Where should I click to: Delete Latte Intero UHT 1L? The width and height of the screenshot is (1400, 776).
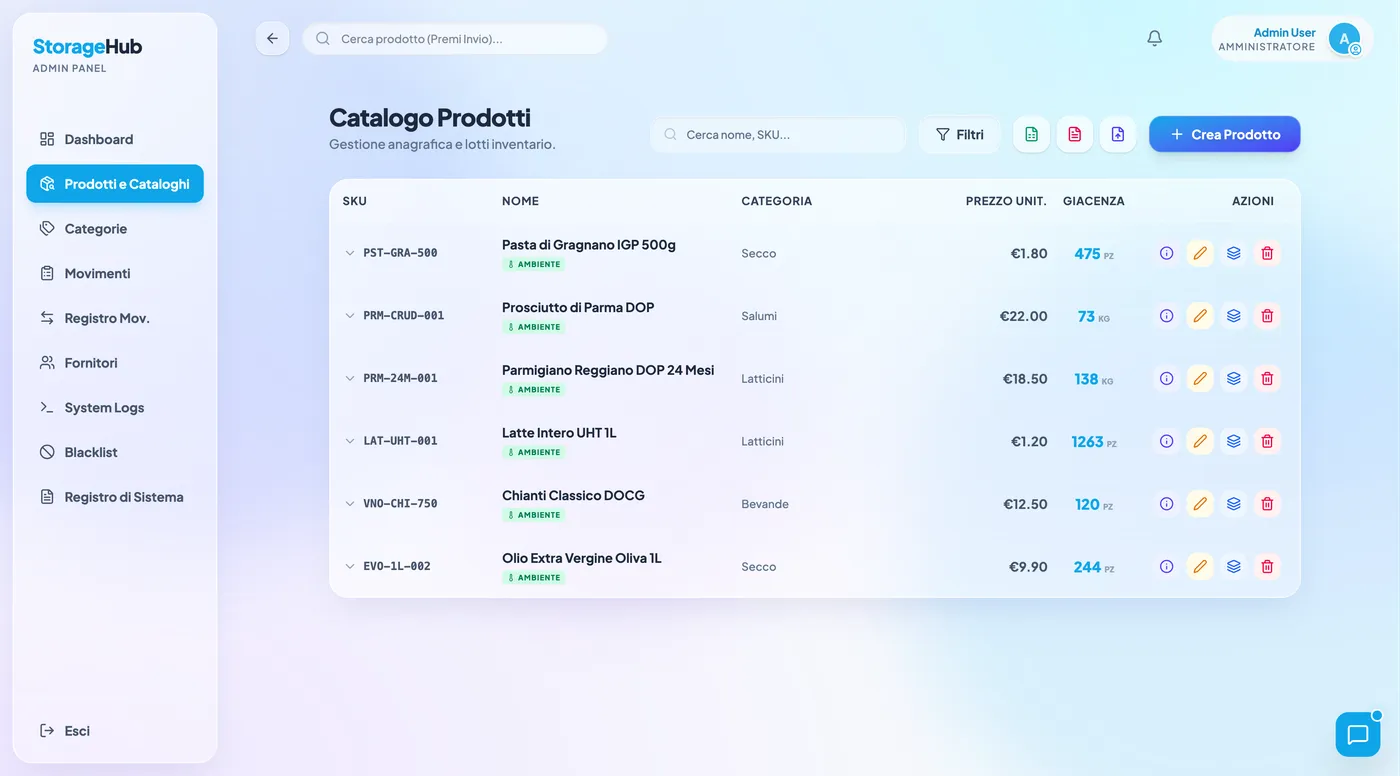1267,441
